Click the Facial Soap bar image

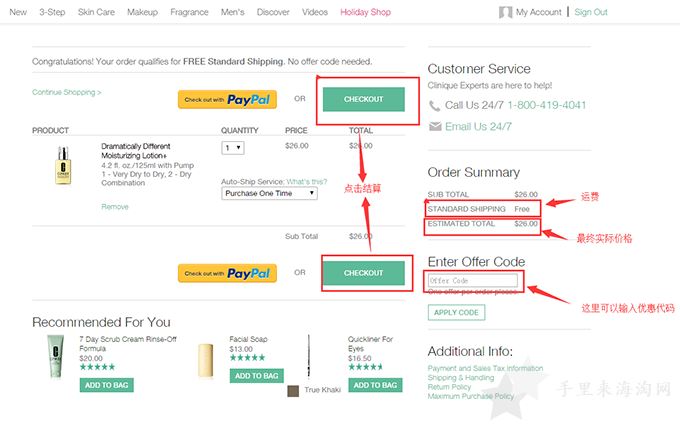pos(206,360)
